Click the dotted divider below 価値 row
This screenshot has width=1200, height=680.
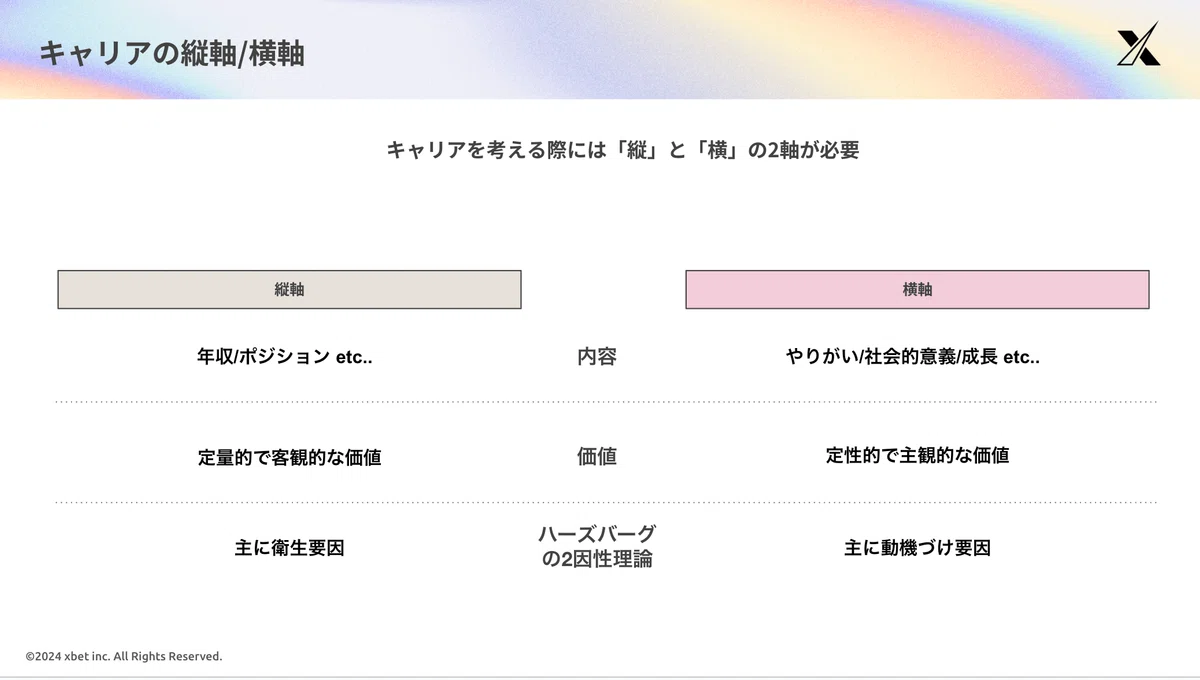click(x=606, y=502)
